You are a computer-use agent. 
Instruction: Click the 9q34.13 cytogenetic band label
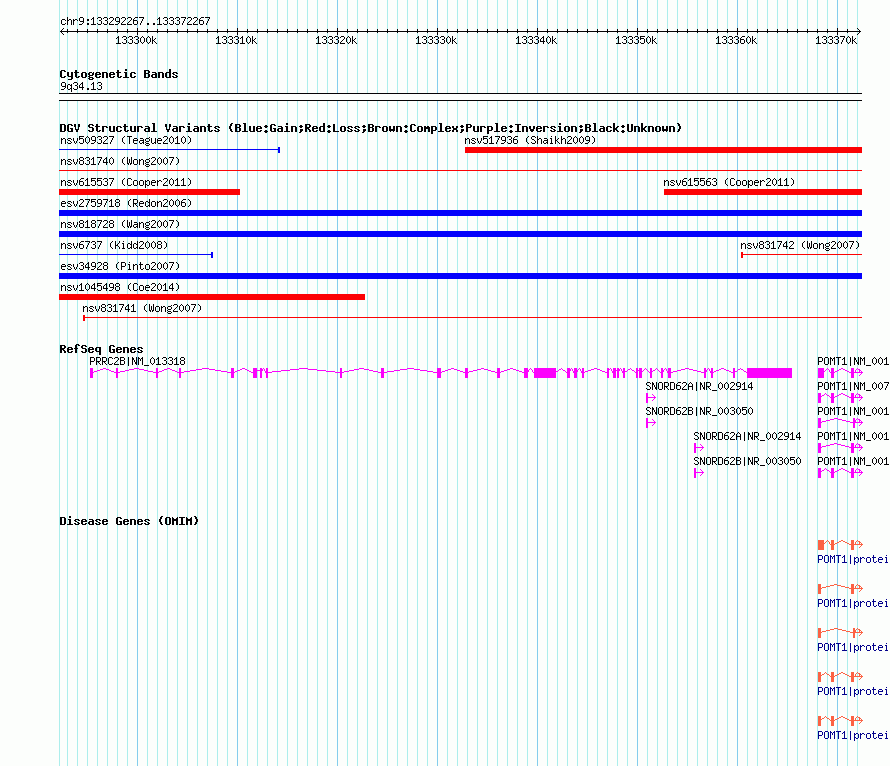(x=81, y=86)
